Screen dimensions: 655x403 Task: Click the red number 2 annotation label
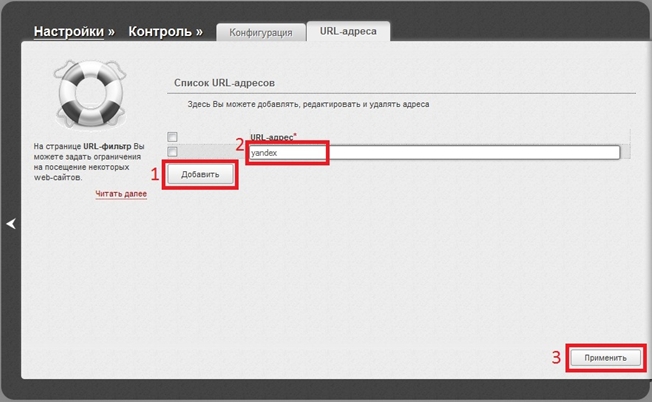(239, 143)
